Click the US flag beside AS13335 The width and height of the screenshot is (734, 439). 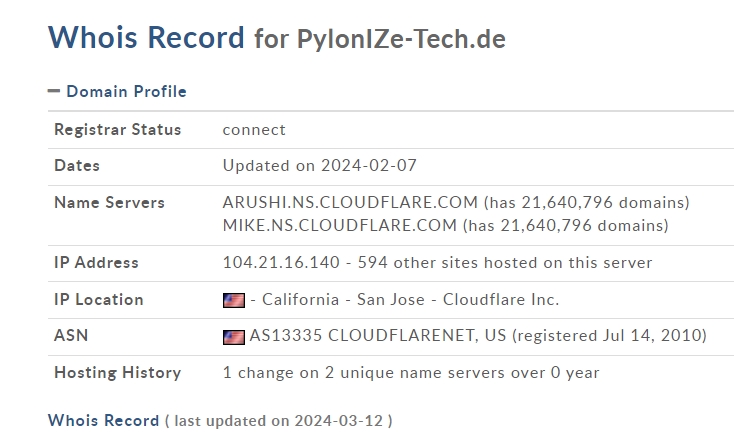point(234,337)
